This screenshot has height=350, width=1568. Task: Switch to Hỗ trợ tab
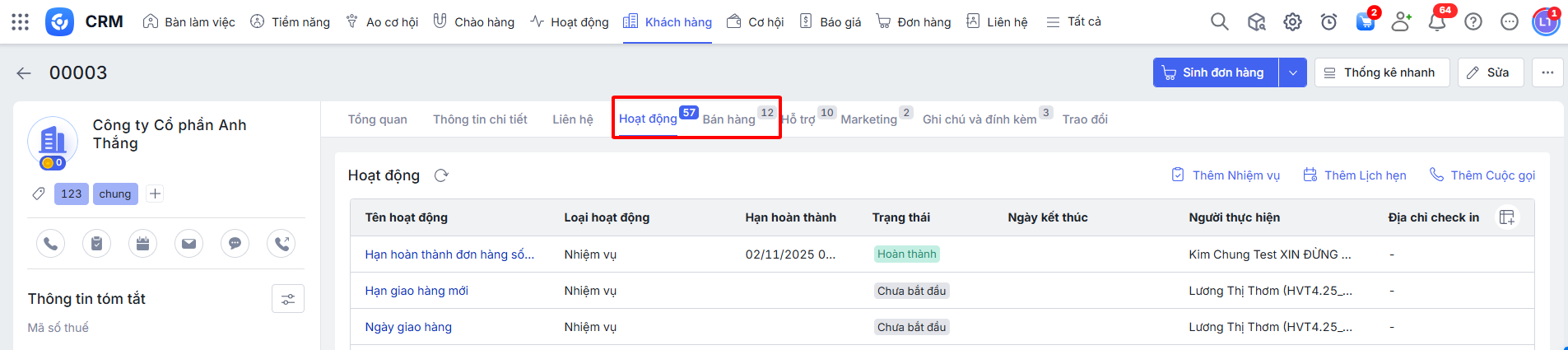798,119
